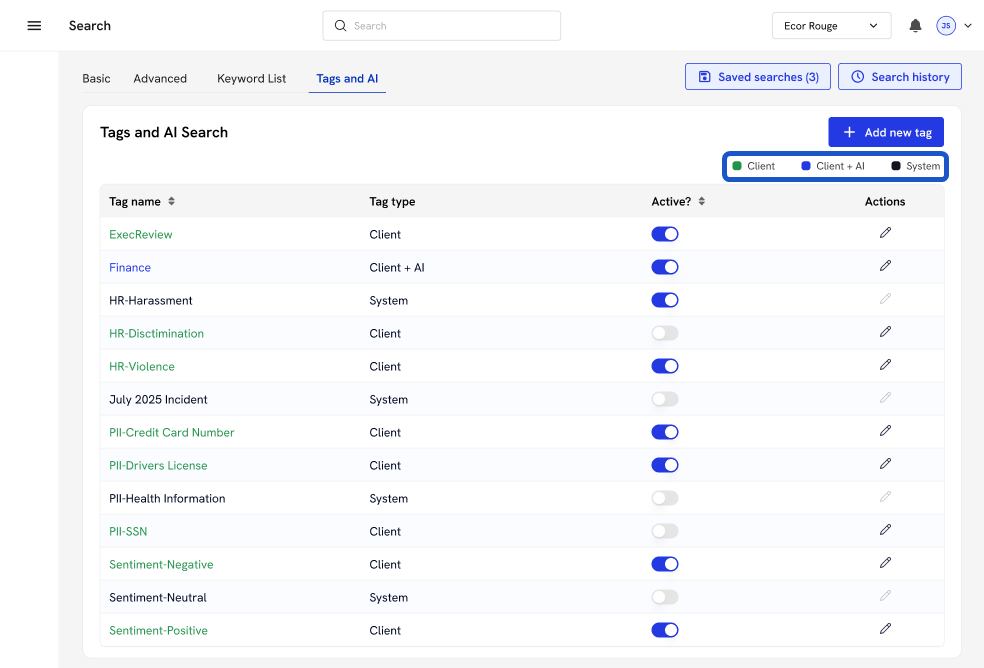
Task: Open the Ecor Rouge organization dropdown
Action: 831,26
